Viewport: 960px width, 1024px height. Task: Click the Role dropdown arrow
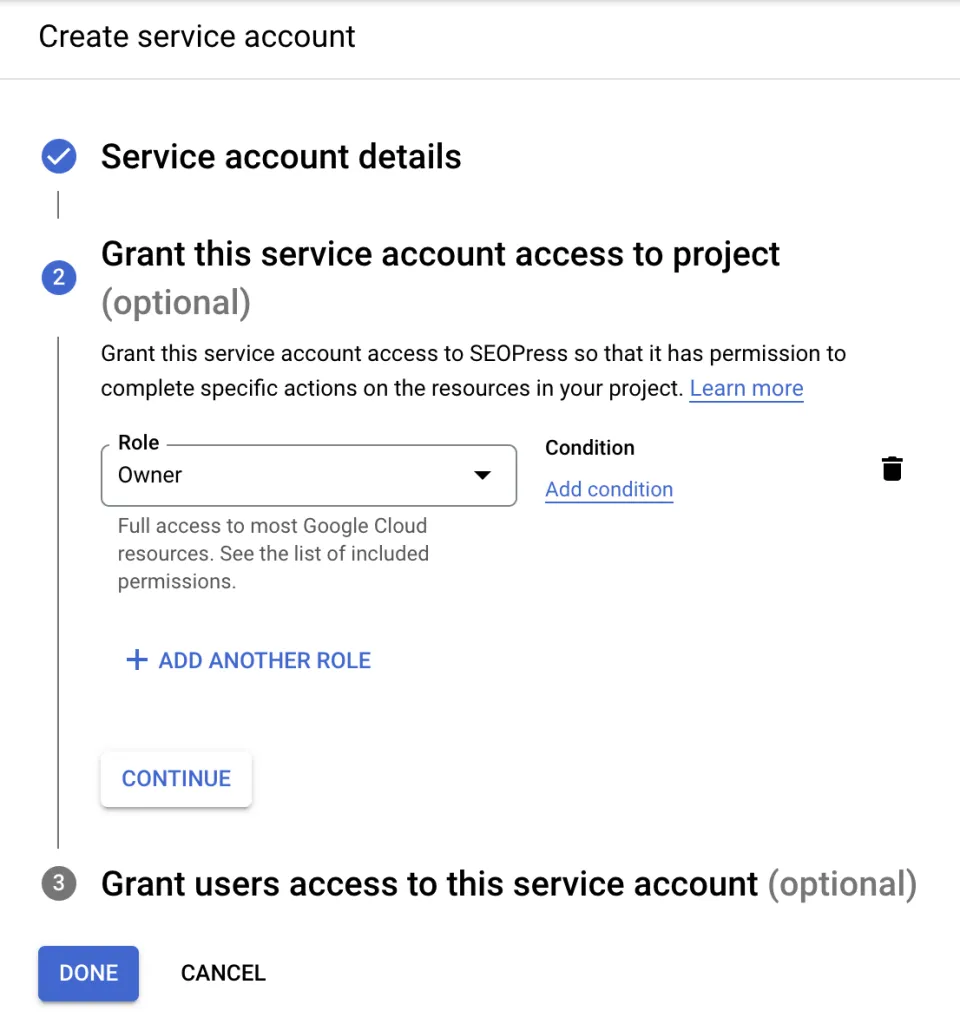pos(482,475)
